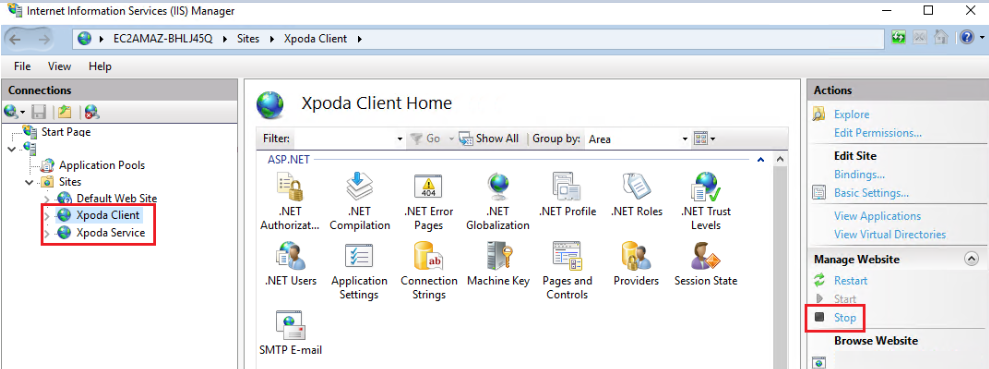
Task: Click Explore in Actions pane
Action: coord(851,114)
